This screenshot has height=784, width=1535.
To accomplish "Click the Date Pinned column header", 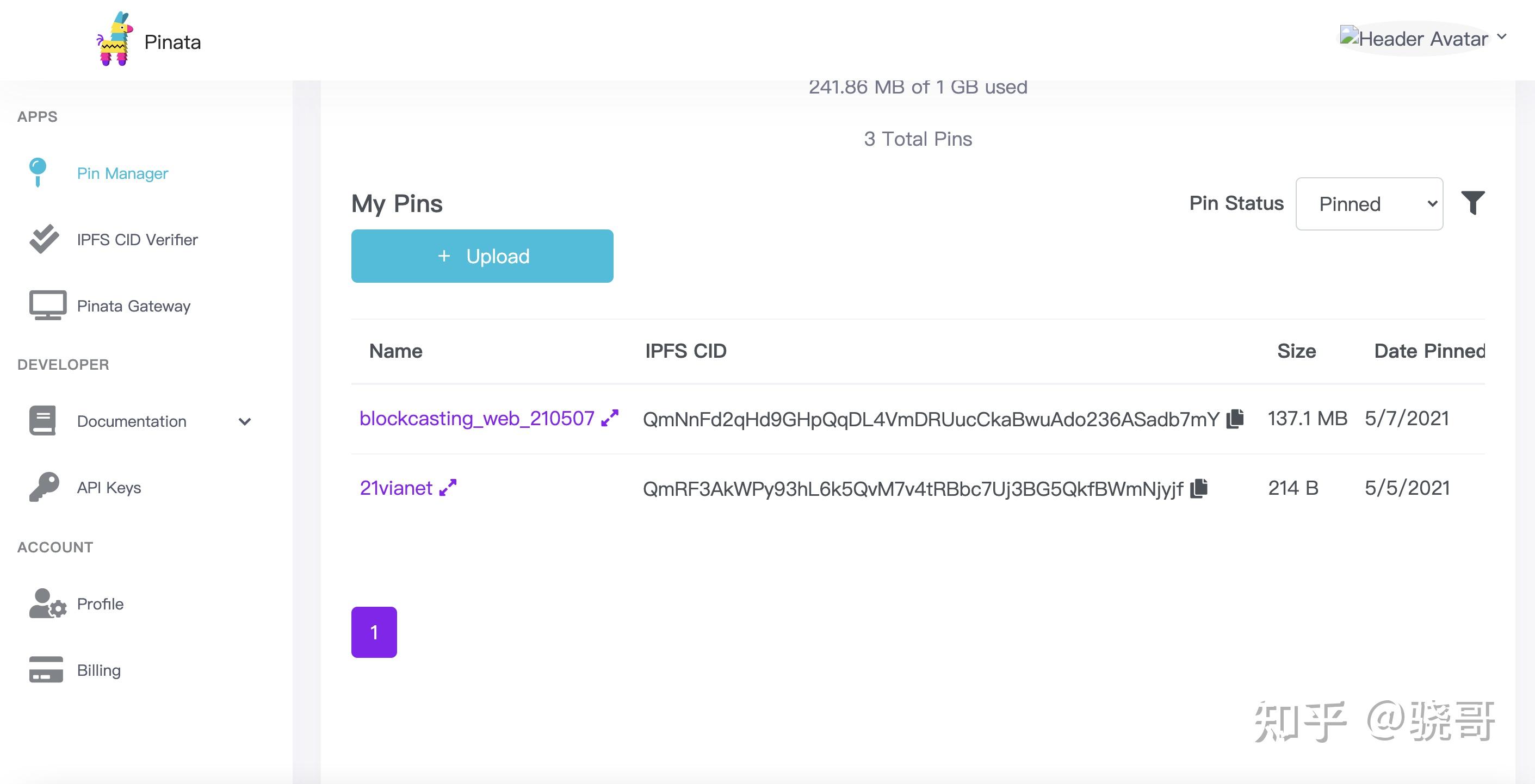I will (1428, 351).
